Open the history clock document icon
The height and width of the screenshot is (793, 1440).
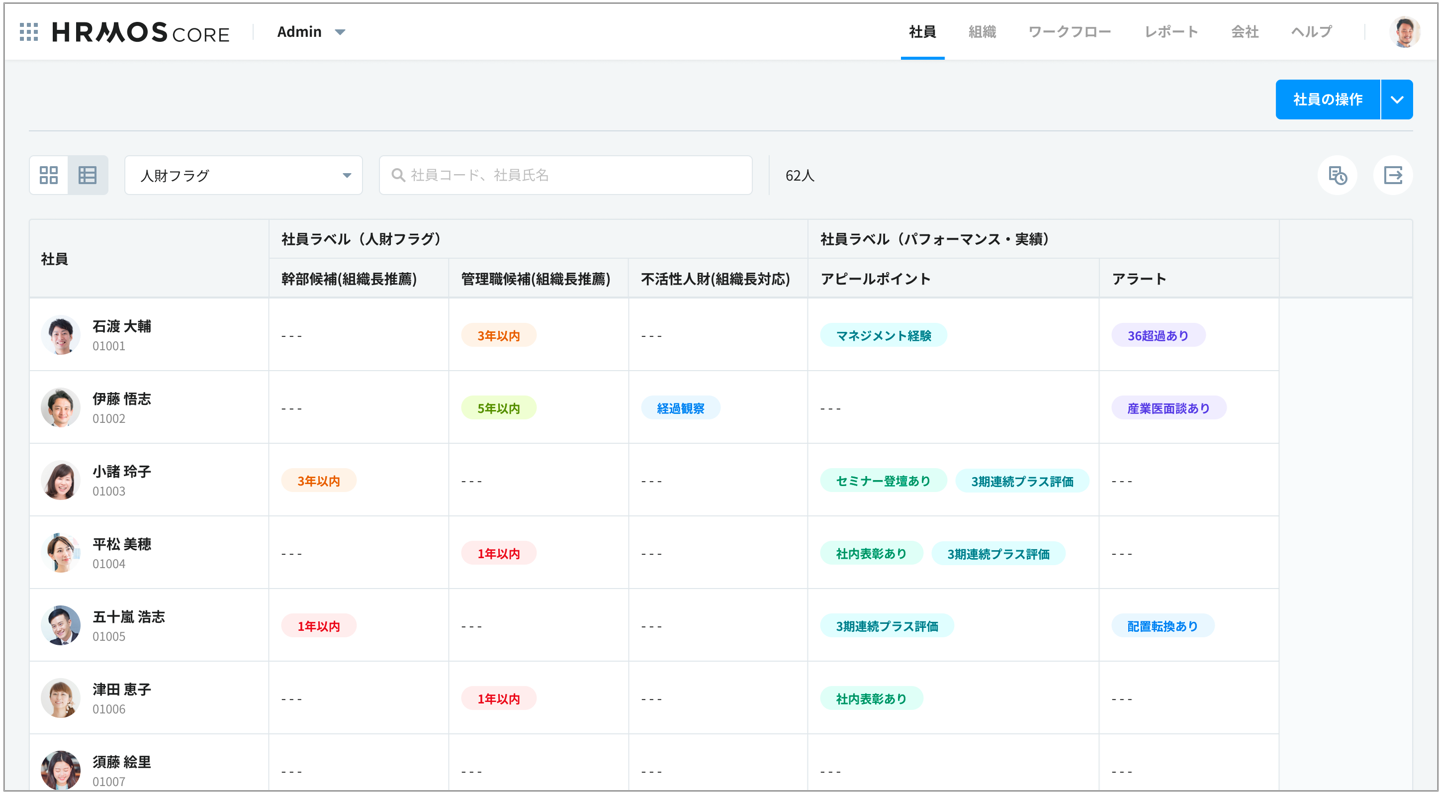pos(1337,176)
